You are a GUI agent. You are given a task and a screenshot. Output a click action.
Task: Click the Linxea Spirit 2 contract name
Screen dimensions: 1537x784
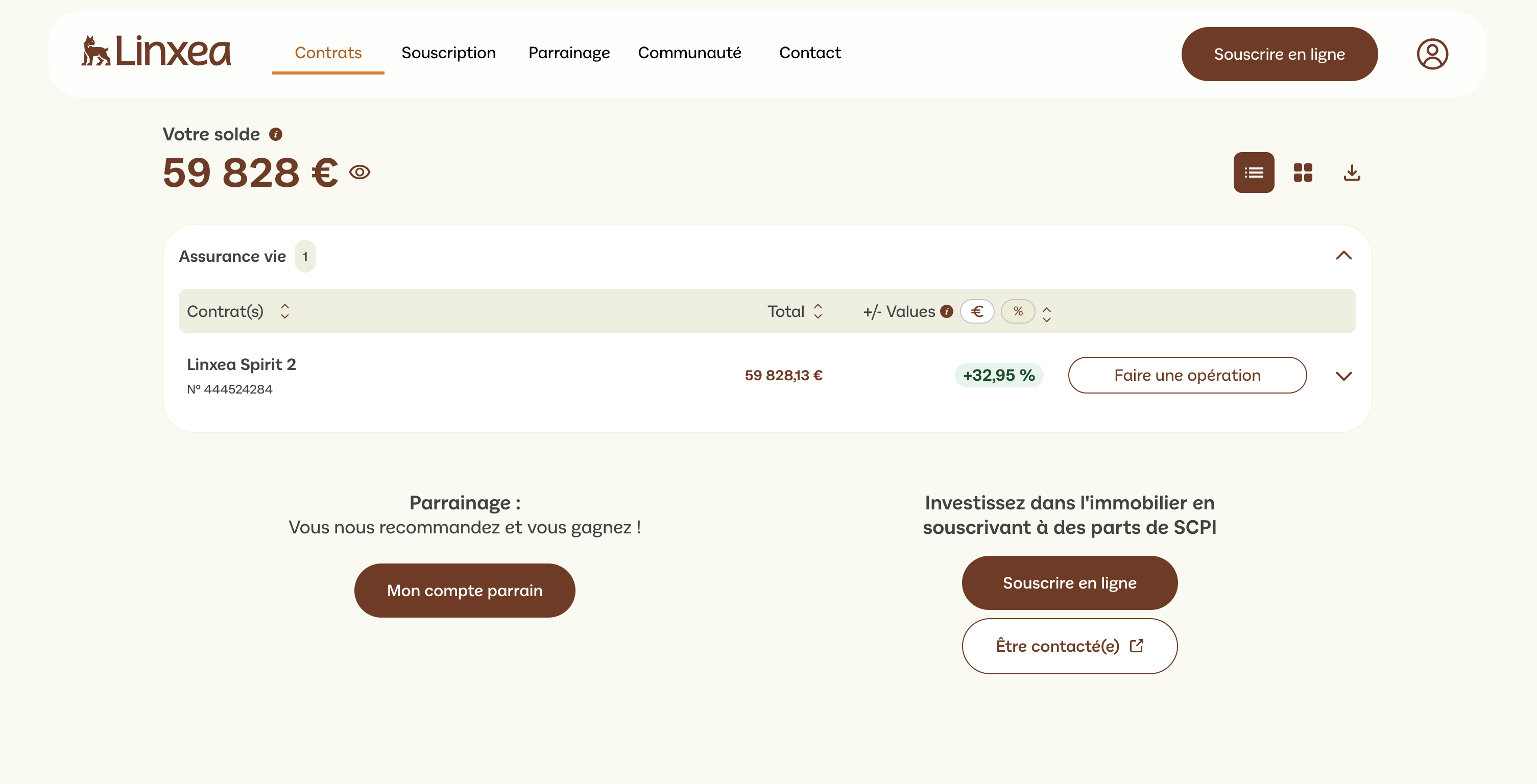241,364
